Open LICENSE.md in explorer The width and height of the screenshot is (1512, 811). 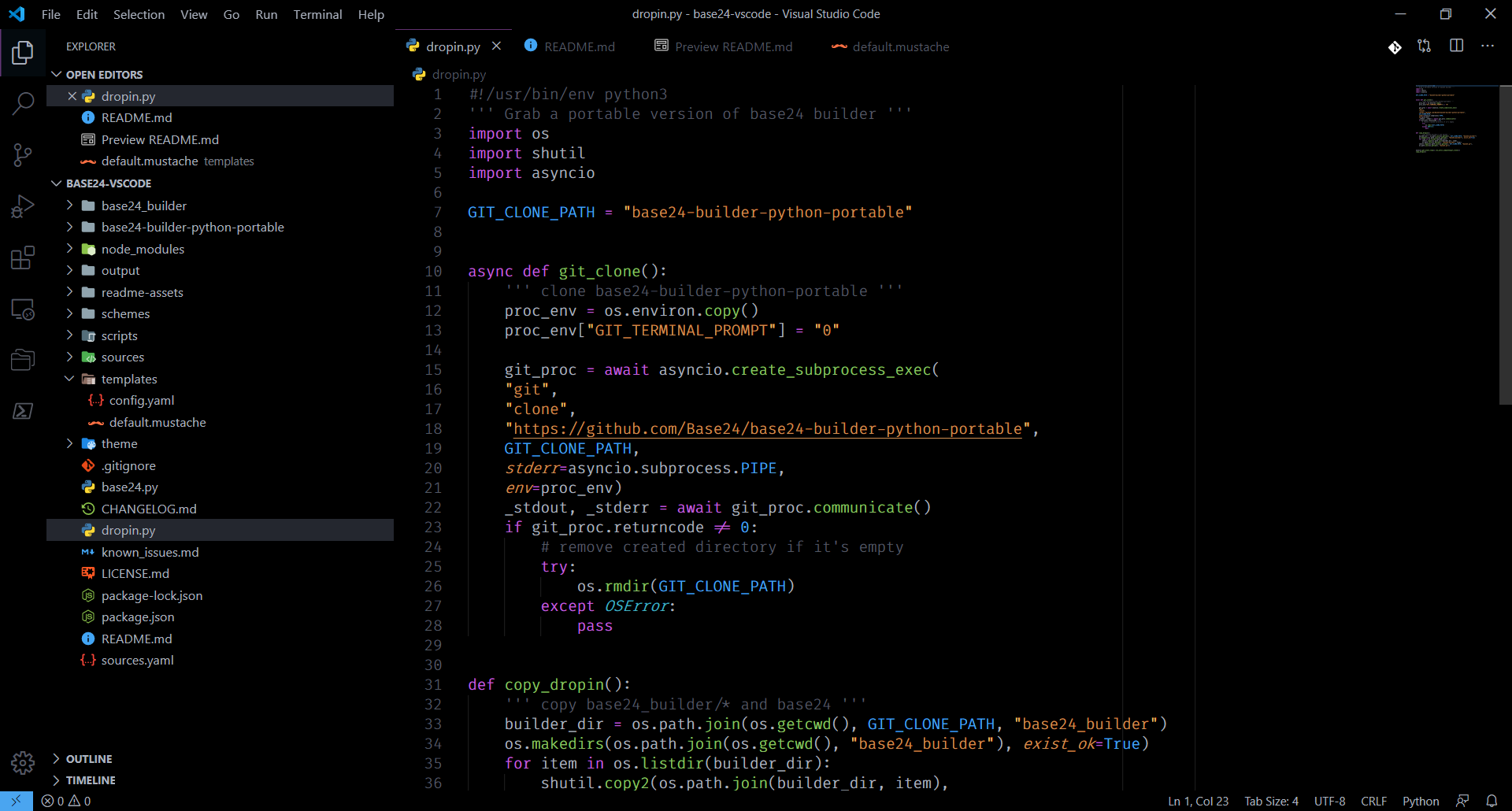point(220,573)
